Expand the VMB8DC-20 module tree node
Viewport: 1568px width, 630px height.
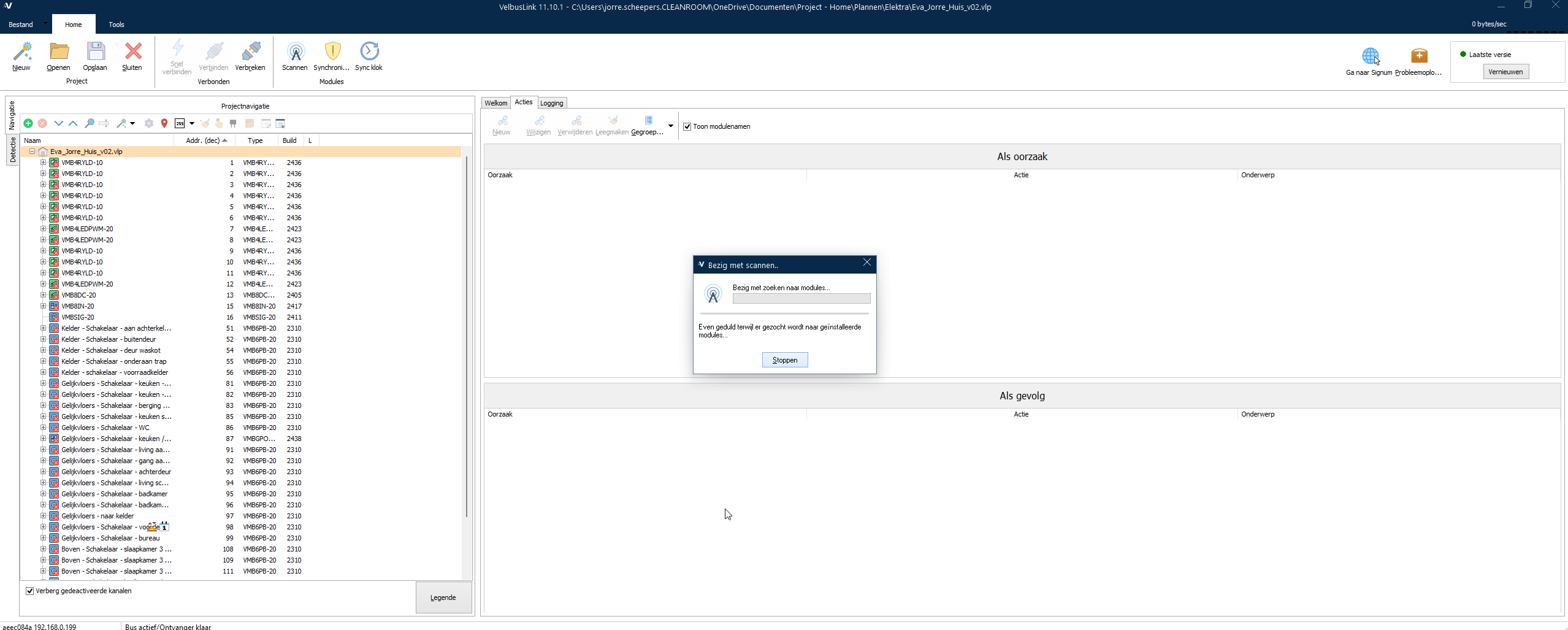point(44,295)
